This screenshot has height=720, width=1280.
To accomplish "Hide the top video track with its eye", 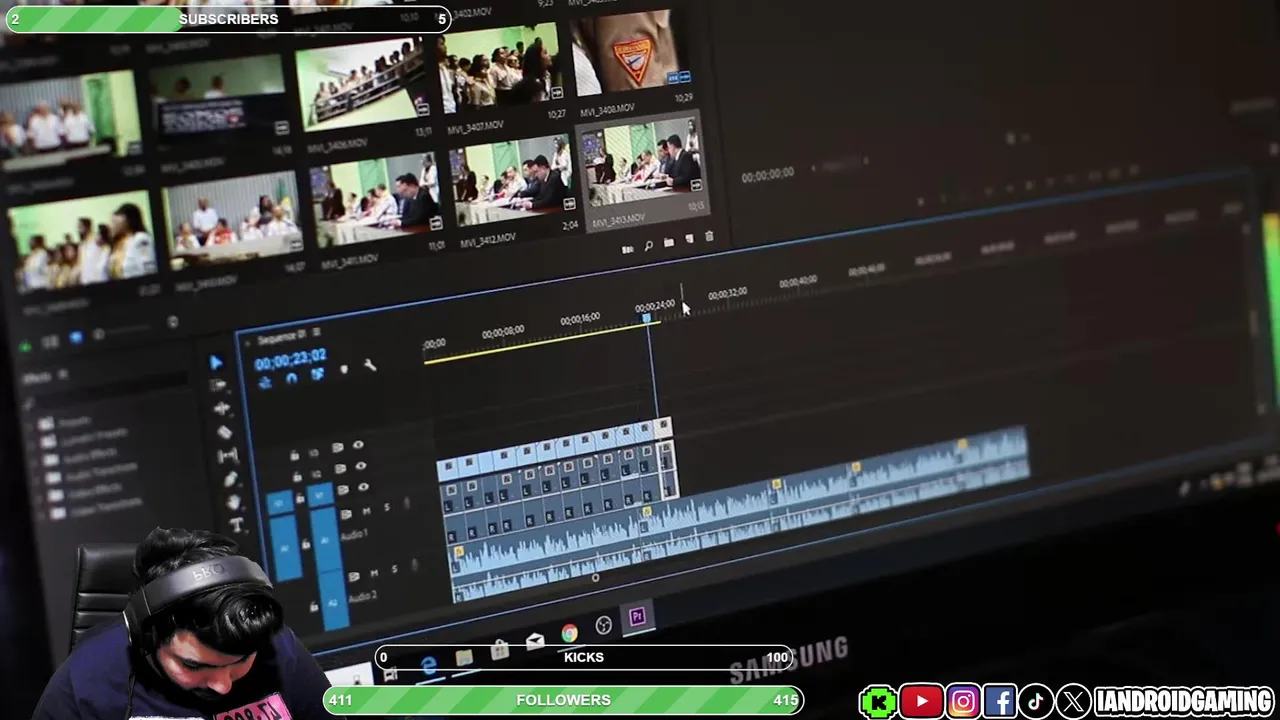I will 358,445.
